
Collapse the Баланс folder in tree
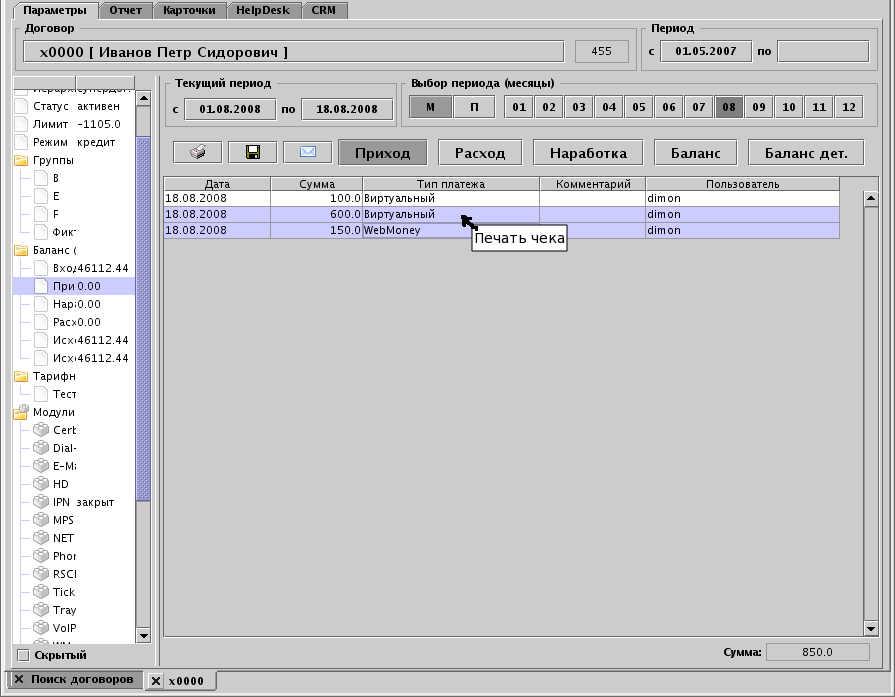(21, 250)
